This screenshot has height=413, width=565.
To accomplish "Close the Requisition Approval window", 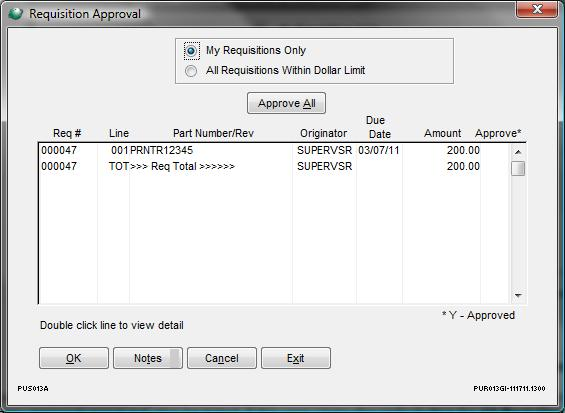I will (x=537, y=9).
